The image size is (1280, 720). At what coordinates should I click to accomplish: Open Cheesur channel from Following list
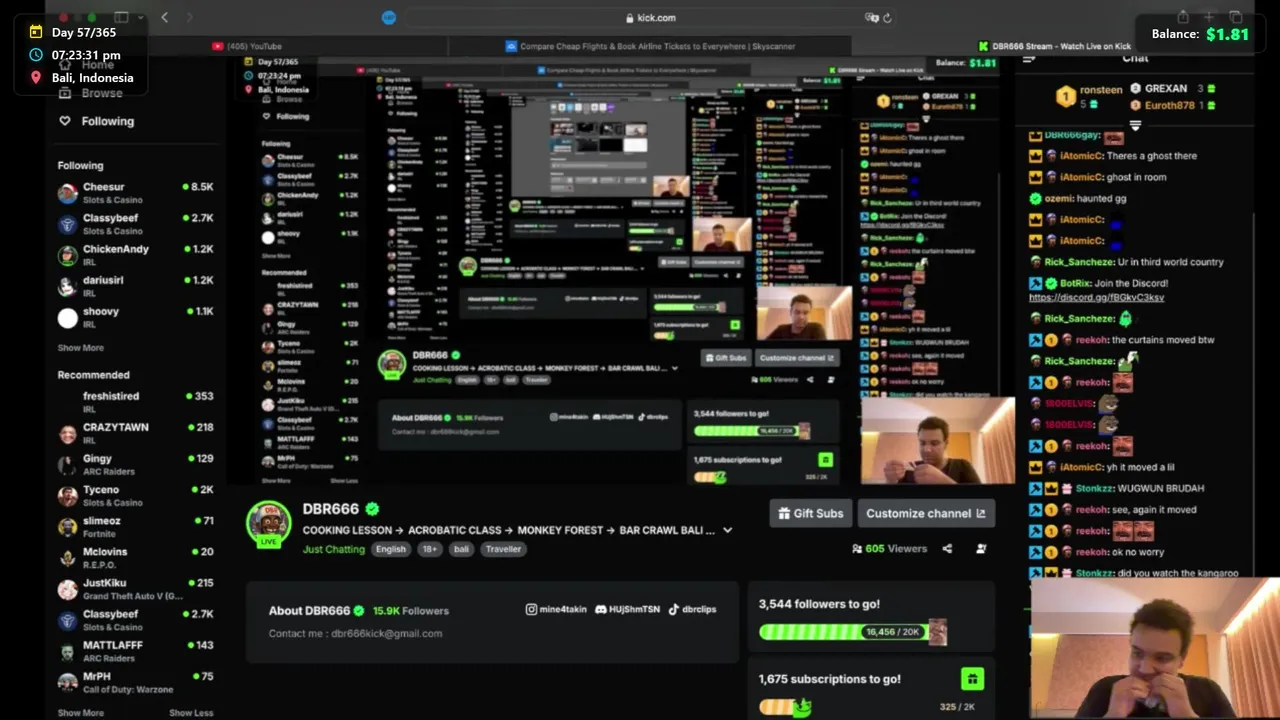click(x=135, y=193)
